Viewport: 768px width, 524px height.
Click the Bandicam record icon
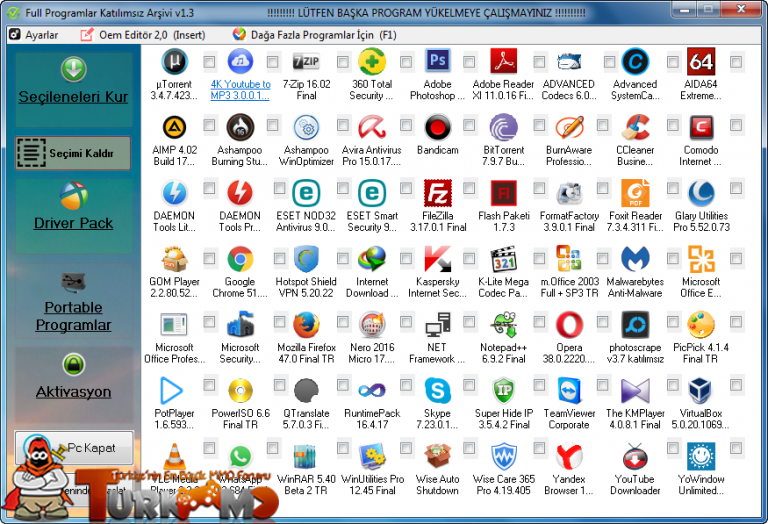[437, 127]
